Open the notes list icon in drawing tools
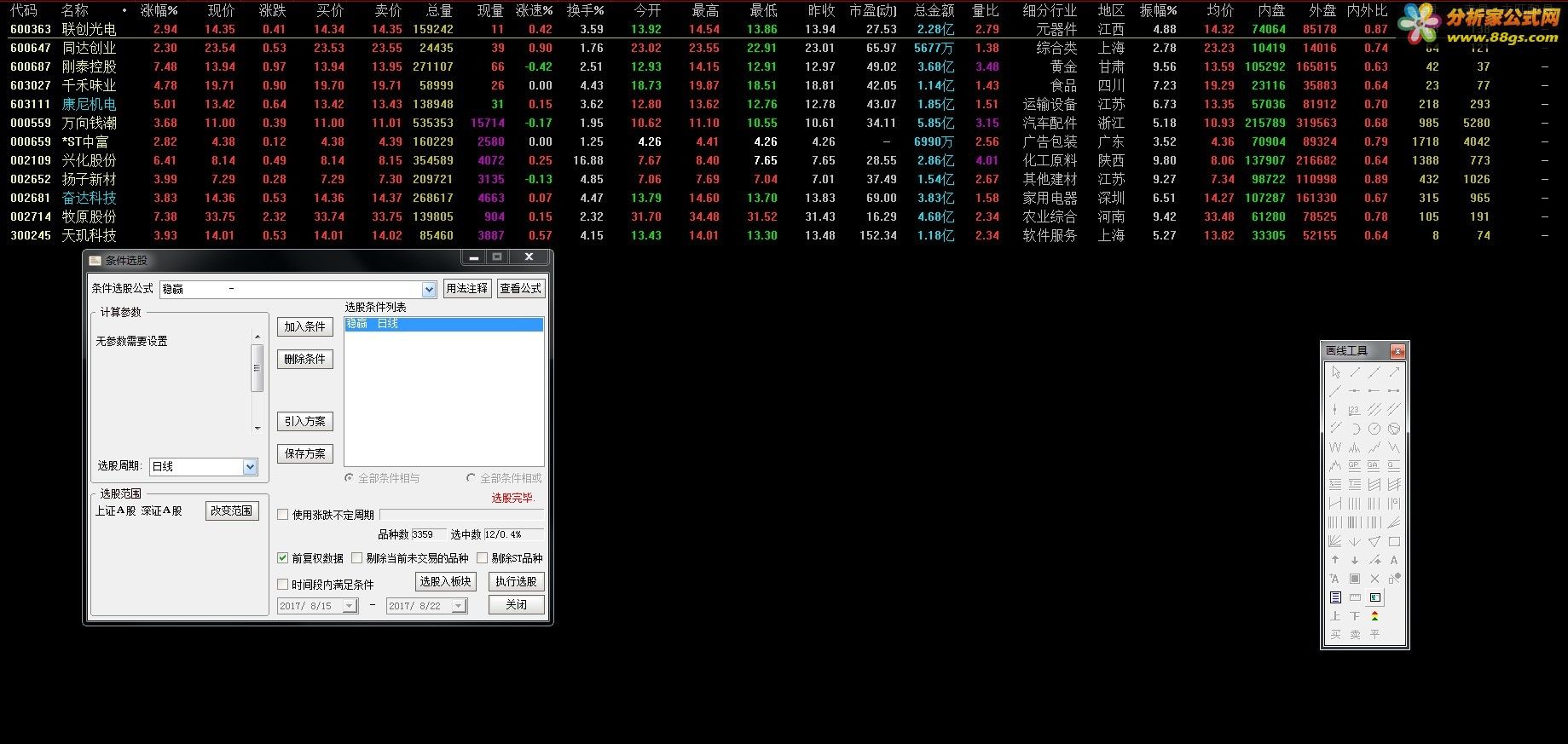The width and height of the screenshot is (1568, 744). click(1335, 597)
